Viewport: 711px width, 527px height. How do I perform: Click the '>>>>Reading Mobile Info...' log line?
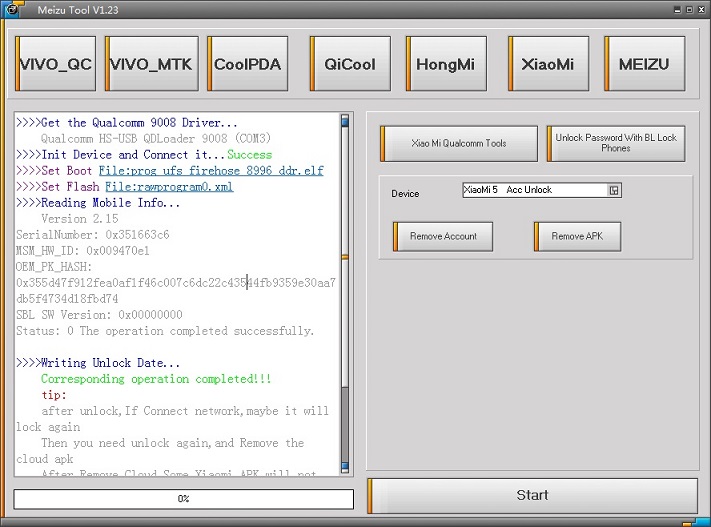point(98,203)
